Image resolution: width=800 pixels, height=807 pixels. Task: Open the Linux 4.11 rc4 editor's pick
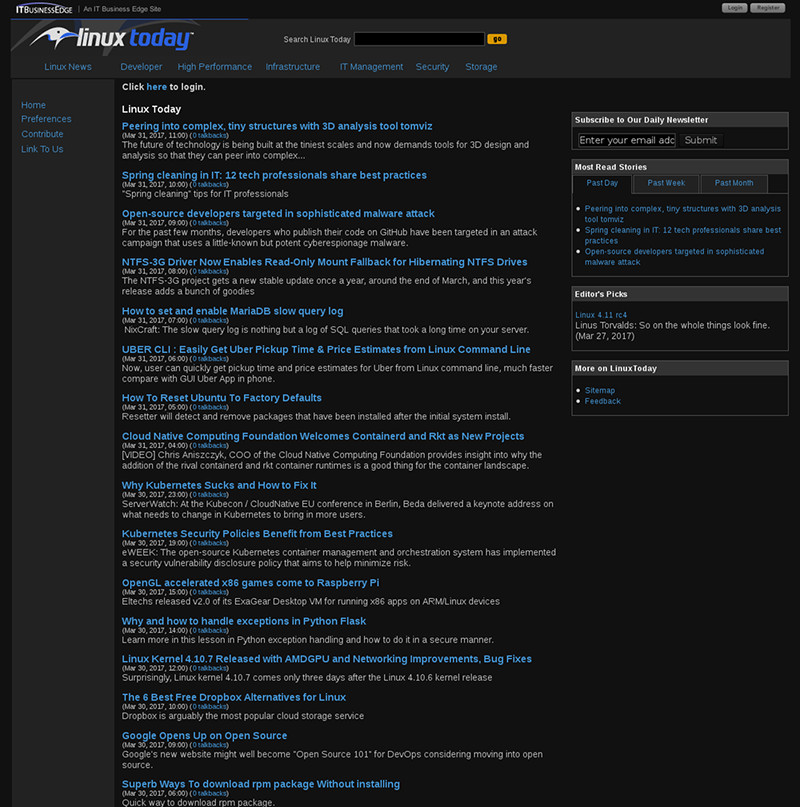(601, 315)
